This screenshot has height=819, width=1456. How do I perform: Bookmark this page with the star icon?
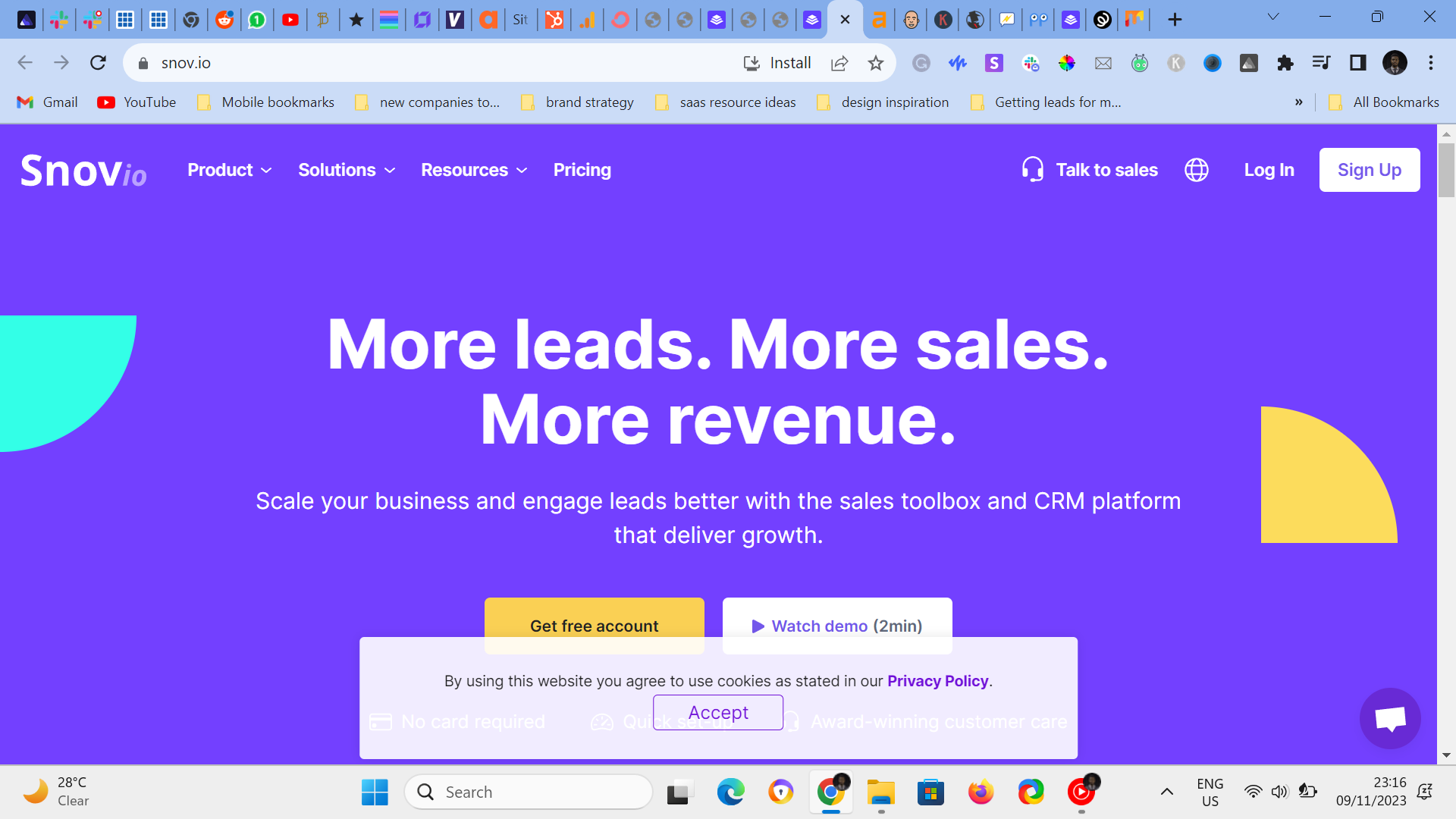coord(876,63)
